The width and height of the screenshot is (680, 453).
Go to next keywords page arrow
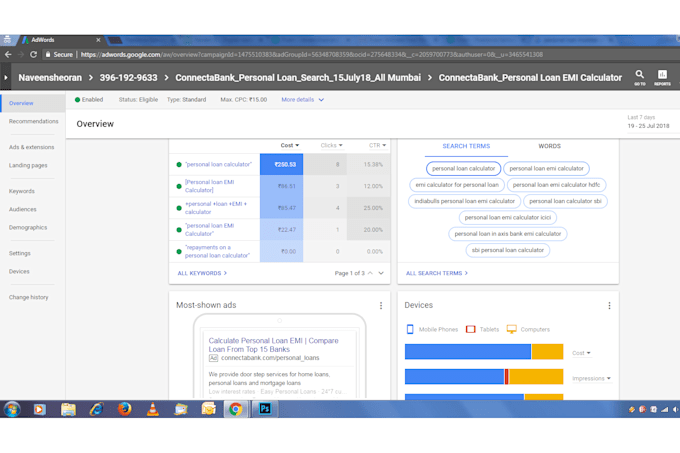click(x=381, y=273)
